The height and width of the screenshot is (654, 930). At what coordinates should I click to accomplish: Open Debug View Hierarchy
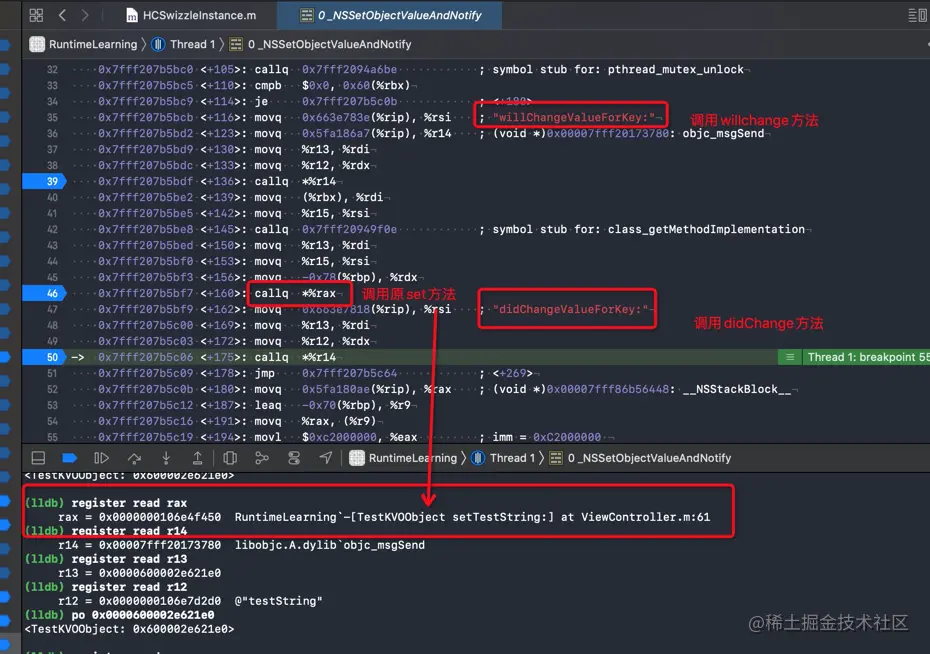[x=230, y=458]
